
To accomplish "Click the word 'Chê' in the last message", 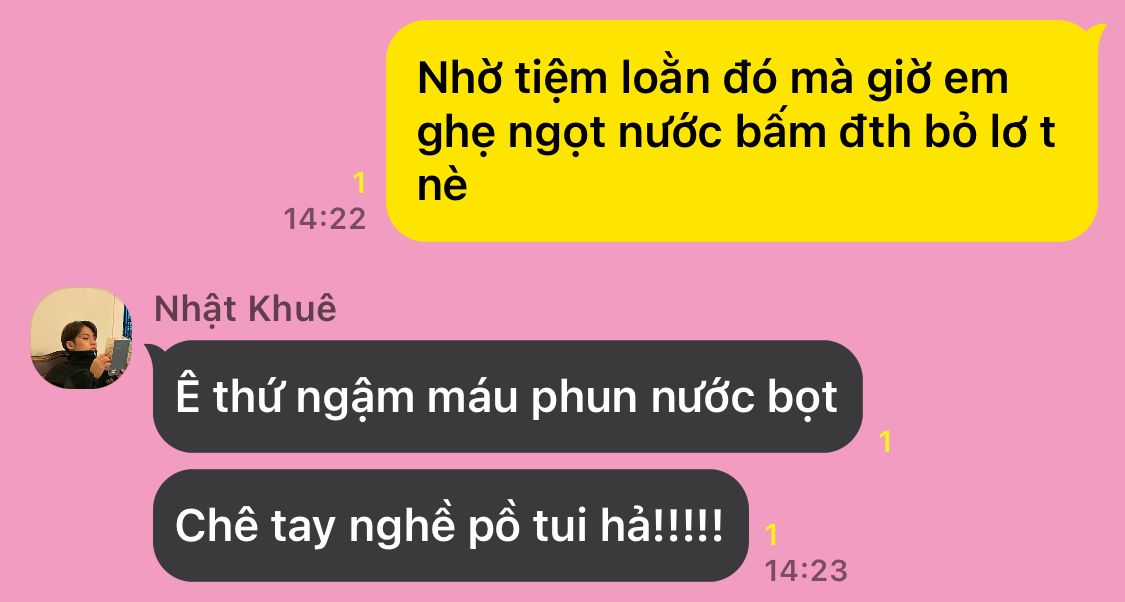I will point(217,526).
